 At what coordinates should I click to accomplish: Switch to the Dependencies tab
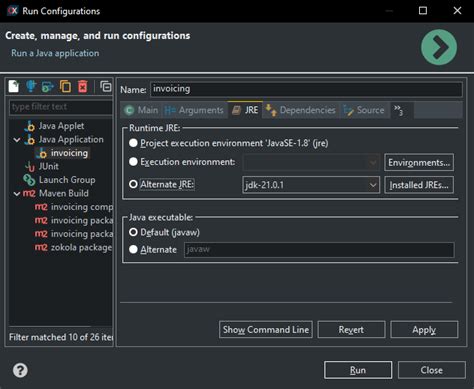(x=301, y=110)
